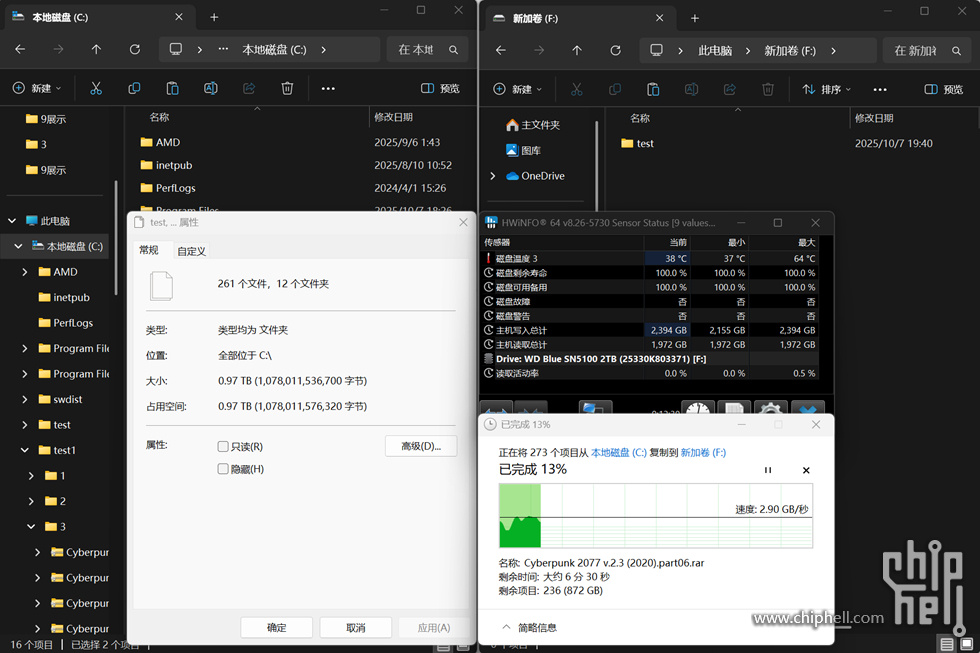This screenshot has width=980, height=653.
Task: Cancel the copy with the X icon
Action: pyautogui.click(x=806, y=470)
